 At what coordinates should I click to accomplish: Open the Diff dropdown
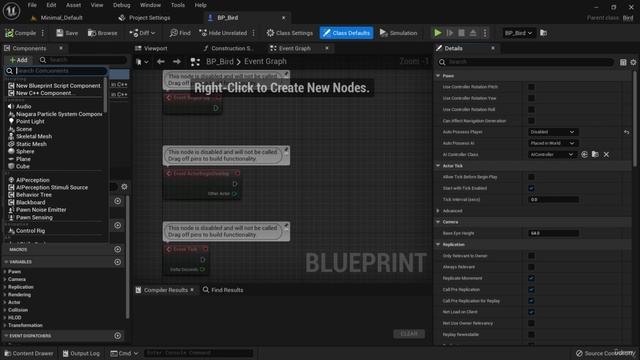pyautogui.click(x=142, y=33)
